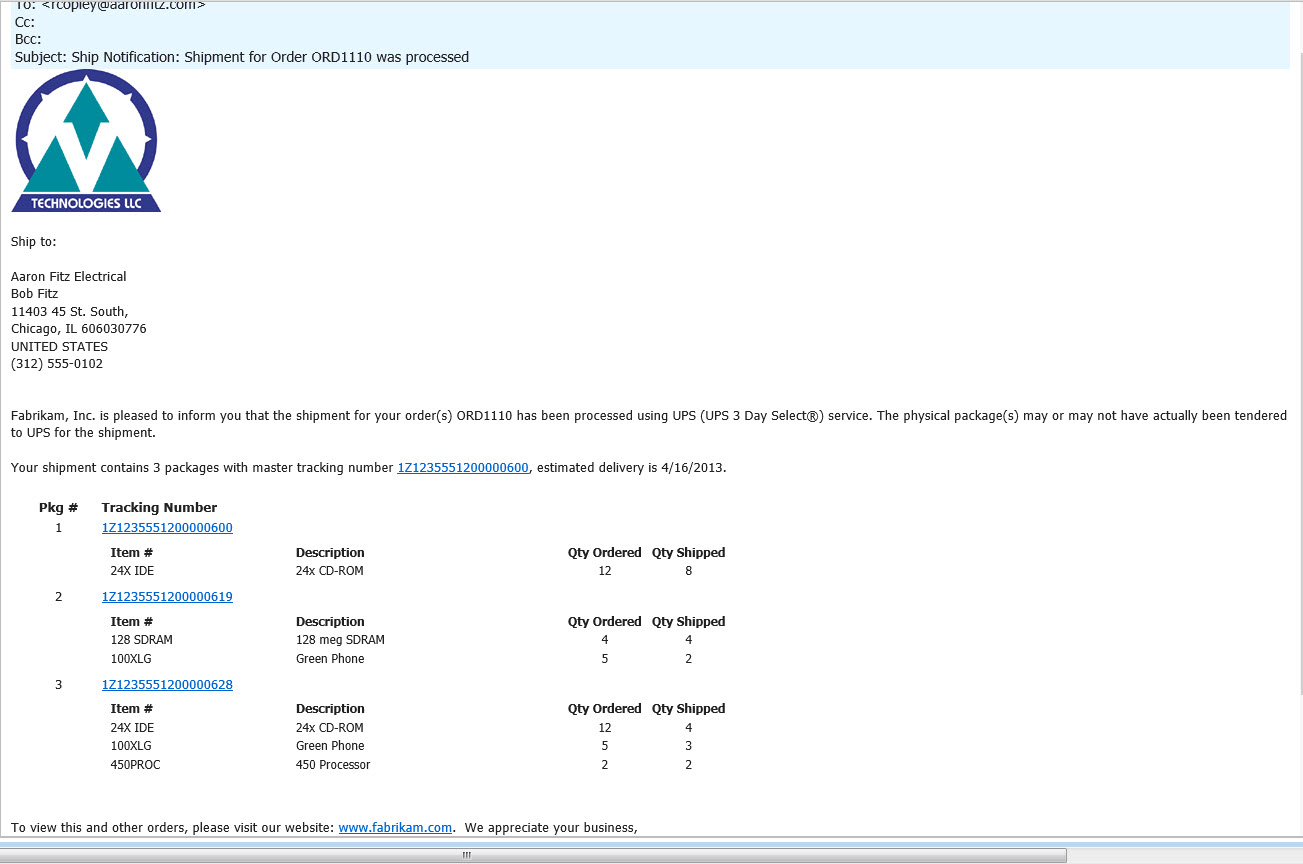The image size is (1303, 864).
Task: Click '24x CD-ROM' description in package 1
Action: pos(330,571)
